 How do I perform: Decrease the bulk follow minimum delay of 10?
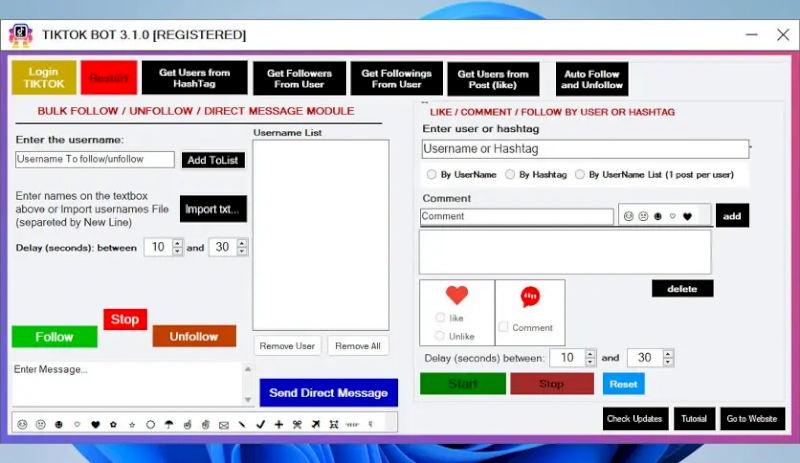[x=177, y=251]
